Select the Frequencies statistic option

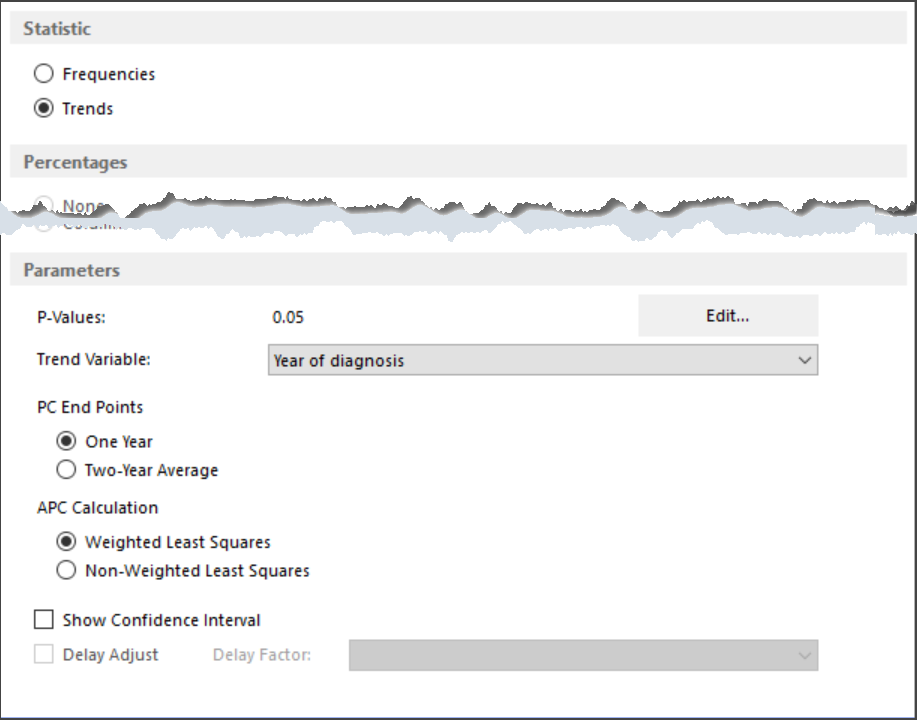[44, 73]
